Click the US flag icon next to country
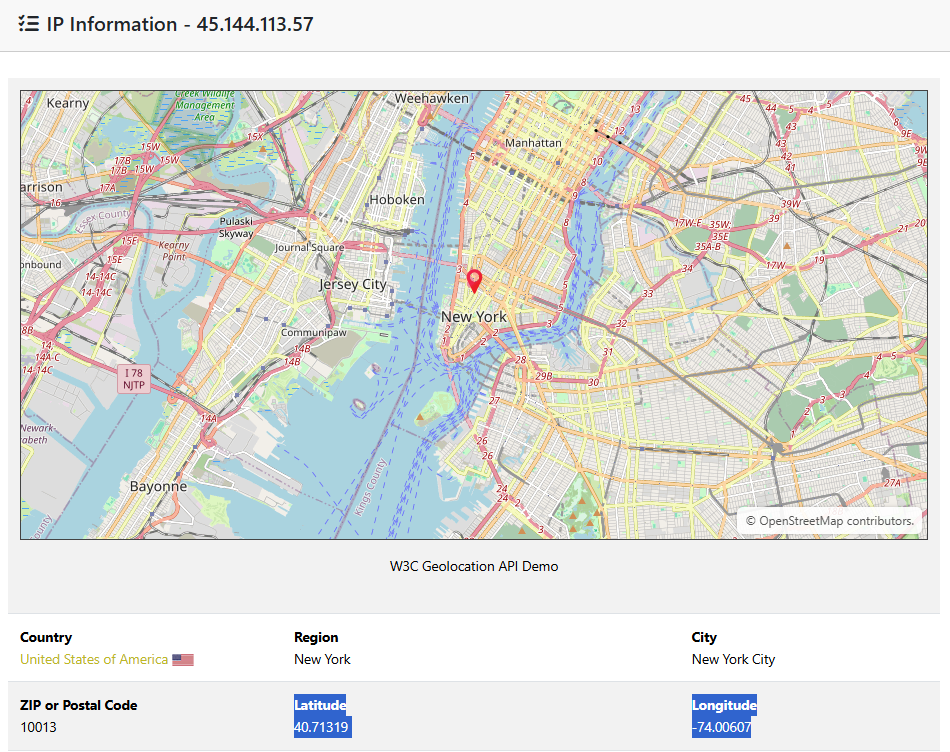 click(183, 660)
